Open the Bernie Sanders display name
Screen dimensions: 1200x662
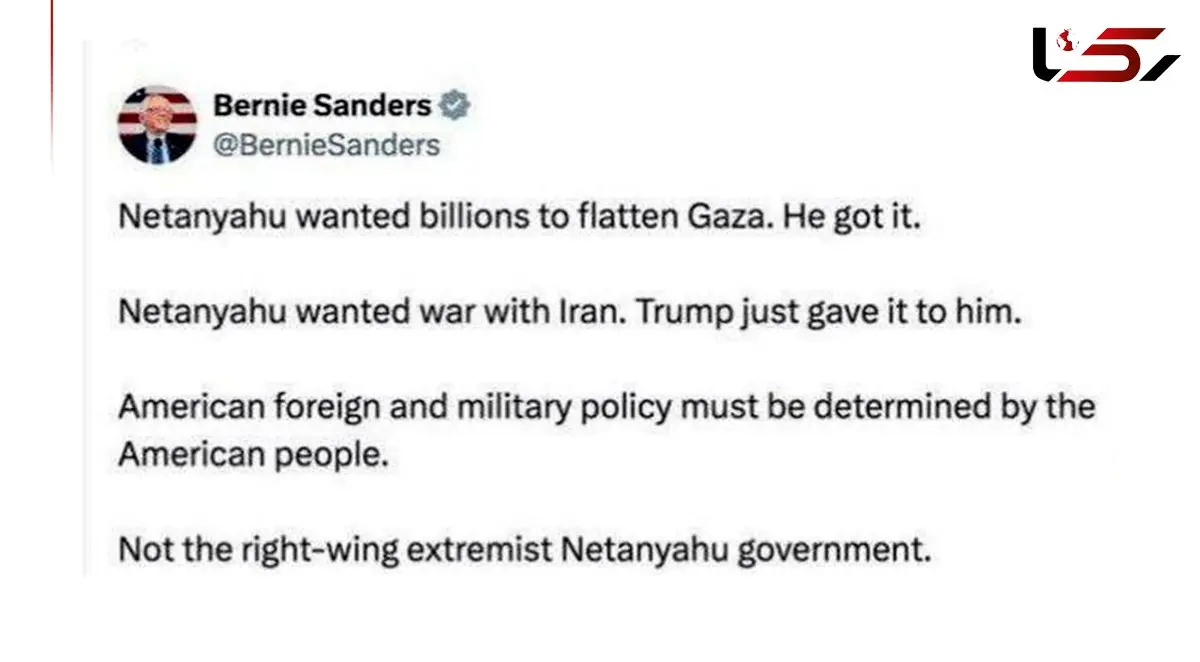coord(322,105)
